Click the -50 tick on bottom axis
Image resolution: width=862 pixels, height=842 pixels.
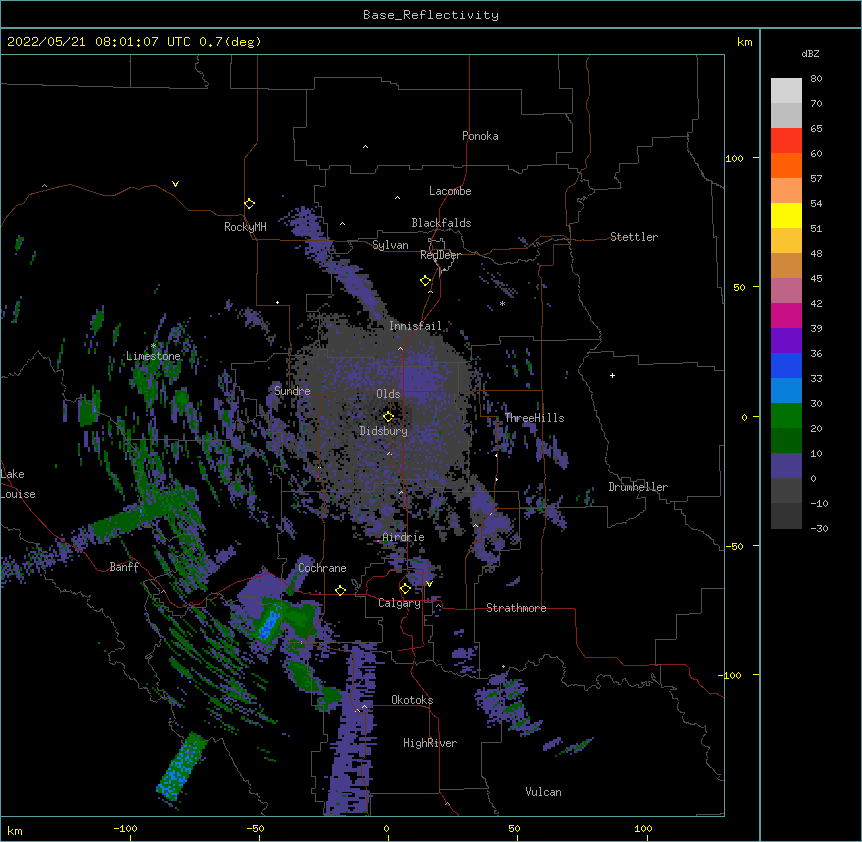256,828
